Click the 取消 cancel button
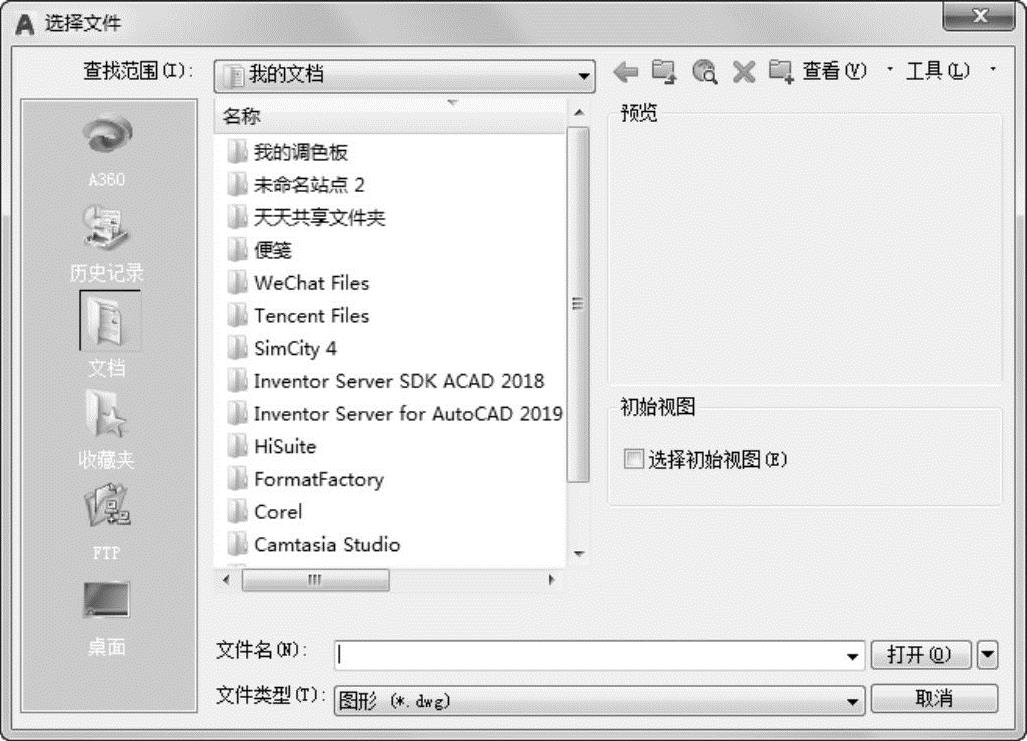 (x=934, y=699)
